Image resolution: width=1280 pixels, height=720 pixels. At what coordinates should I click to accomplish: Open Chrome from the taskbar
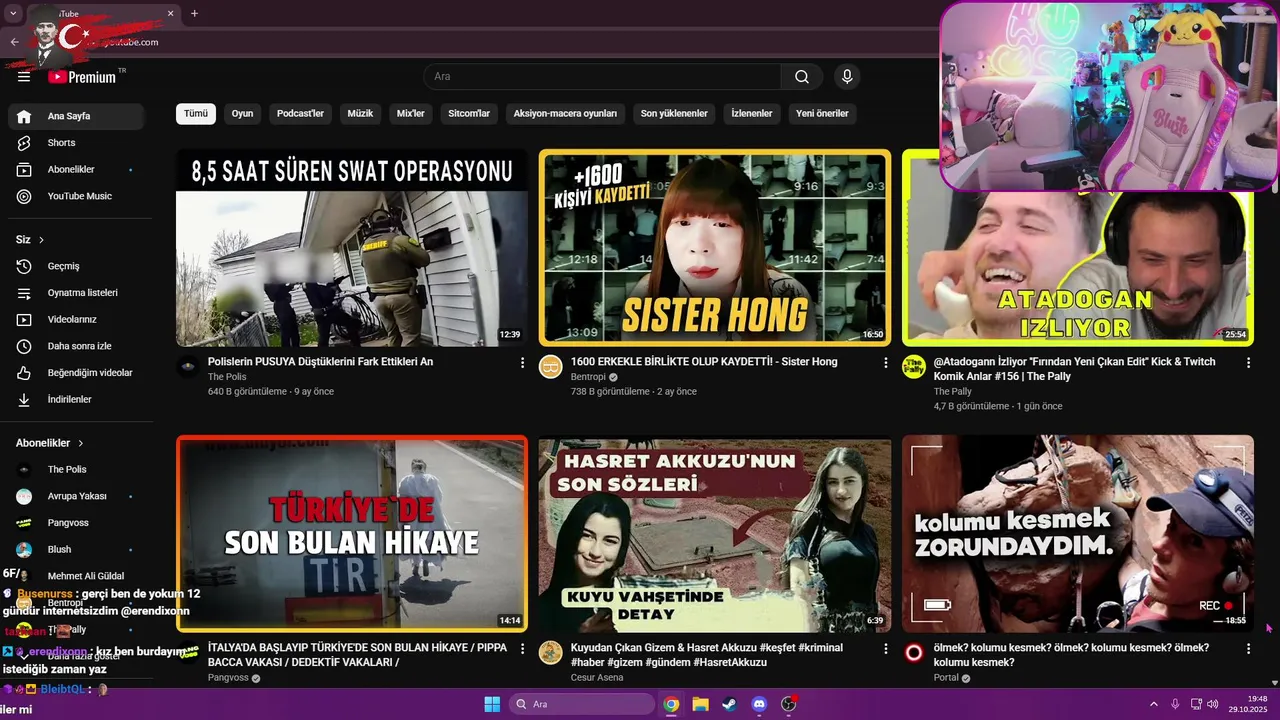tap(671, 704)
